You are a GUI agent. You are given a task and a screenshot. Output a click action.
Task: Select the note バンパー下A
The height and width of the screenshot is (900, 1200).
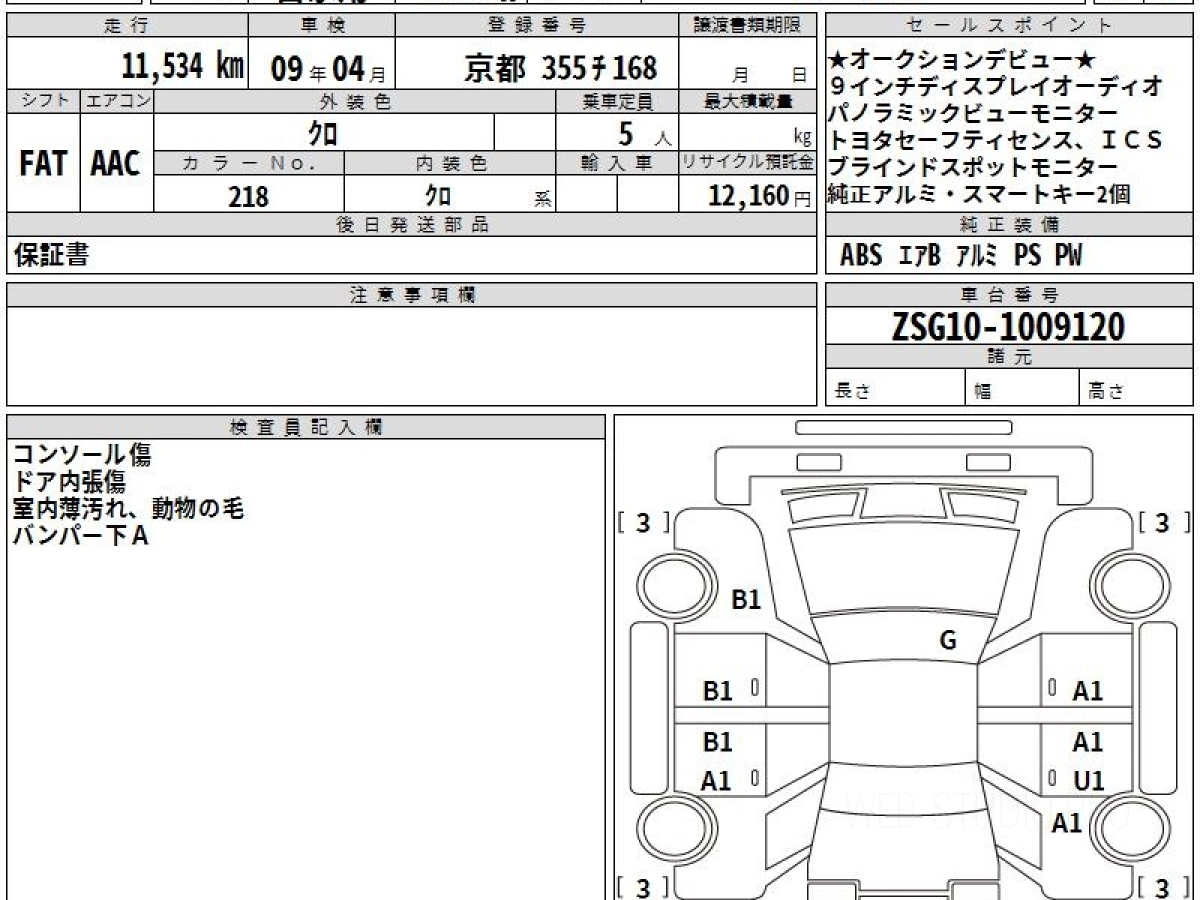[81, 537]
